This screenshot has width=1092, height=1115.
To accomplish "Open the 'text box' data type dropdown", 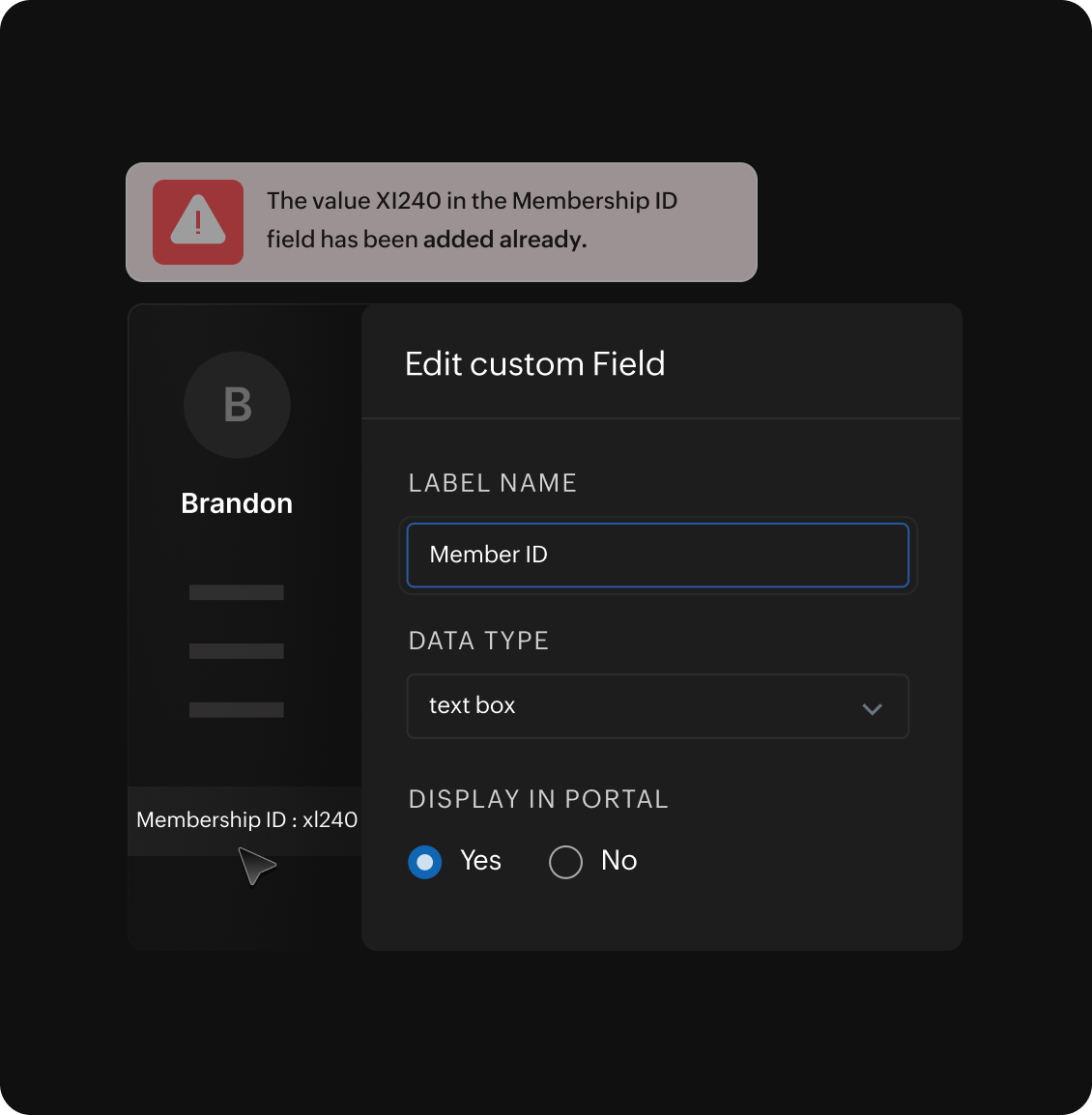I will 638,706.
